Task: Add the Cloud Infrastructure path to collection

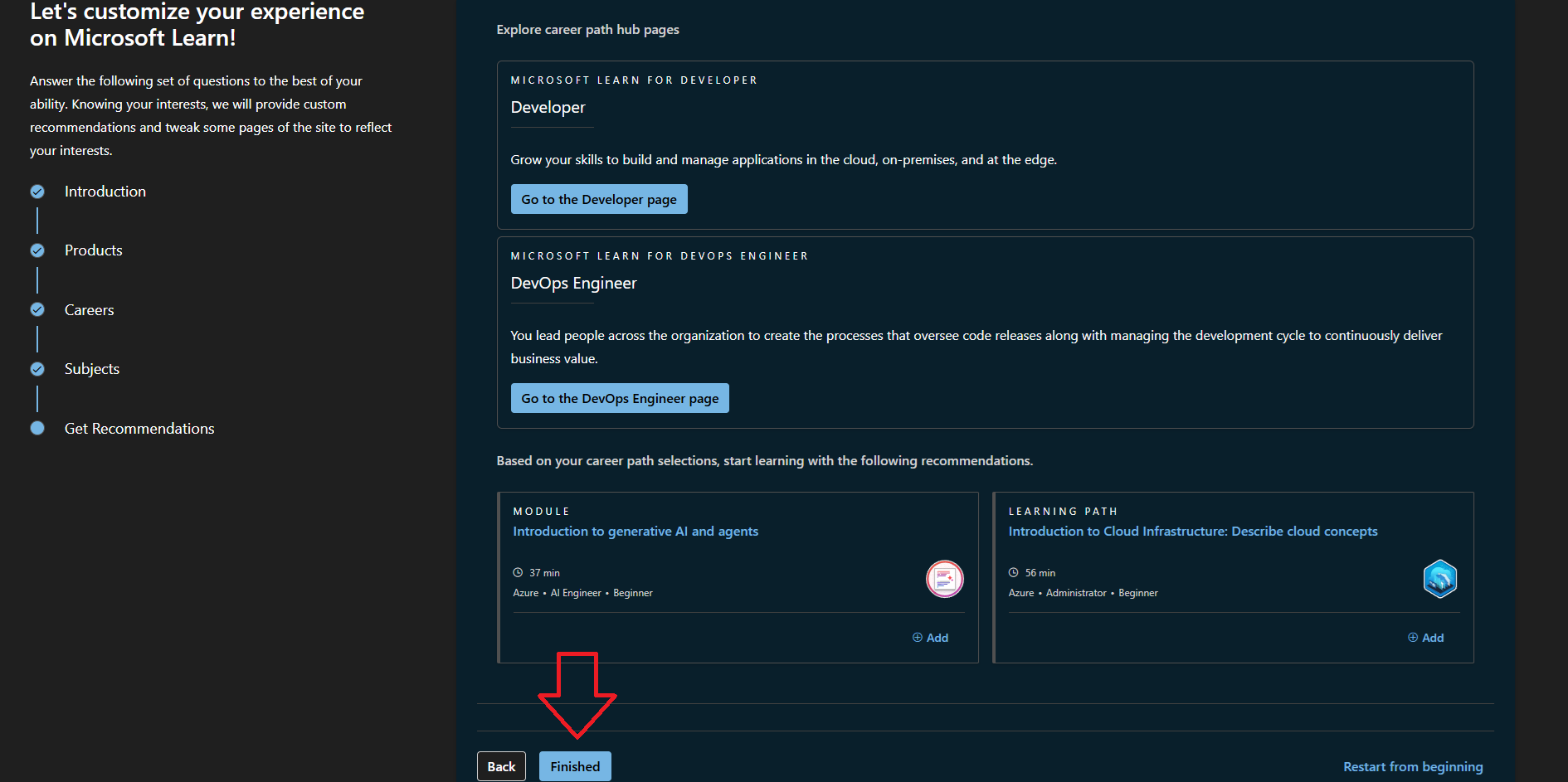Action: click(x=1425, y=638)
